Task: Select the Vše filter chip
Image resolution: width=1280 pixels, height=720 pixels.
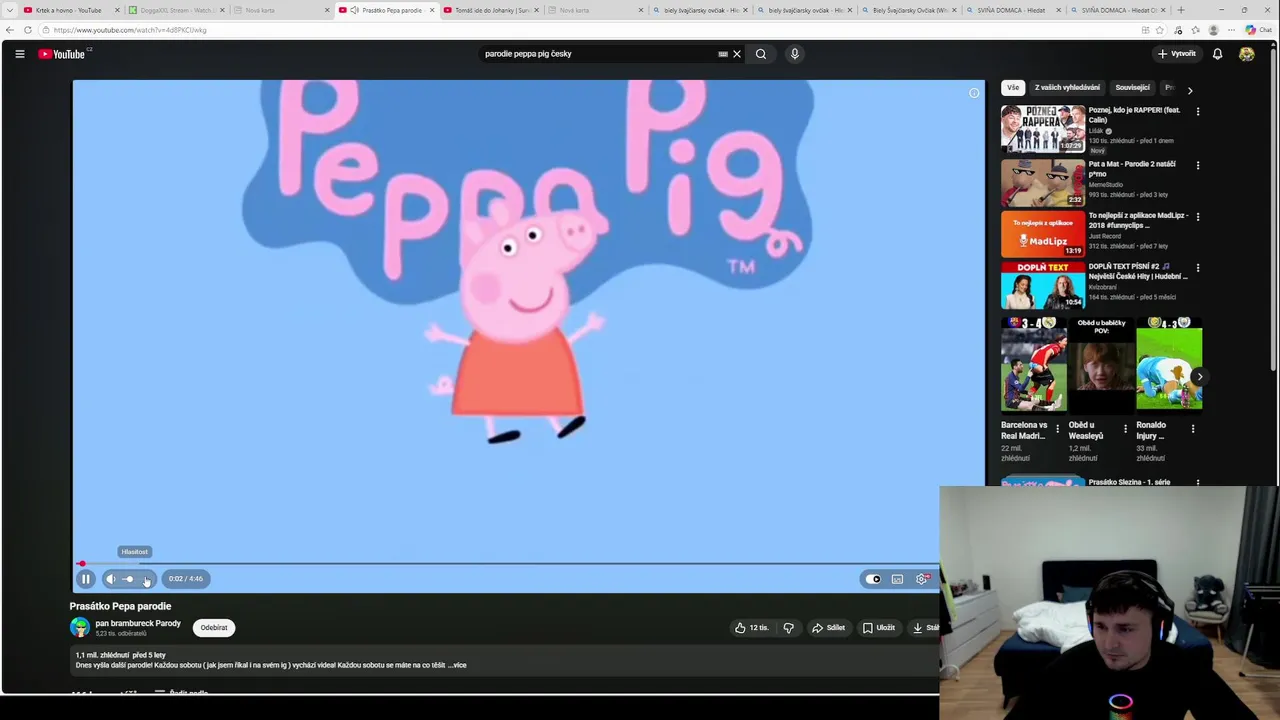Action: 1013,88
